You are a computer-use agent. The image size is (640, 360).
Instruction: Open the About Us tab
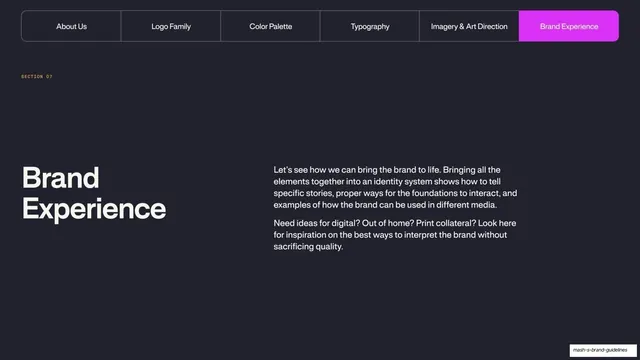coord(71,26)
